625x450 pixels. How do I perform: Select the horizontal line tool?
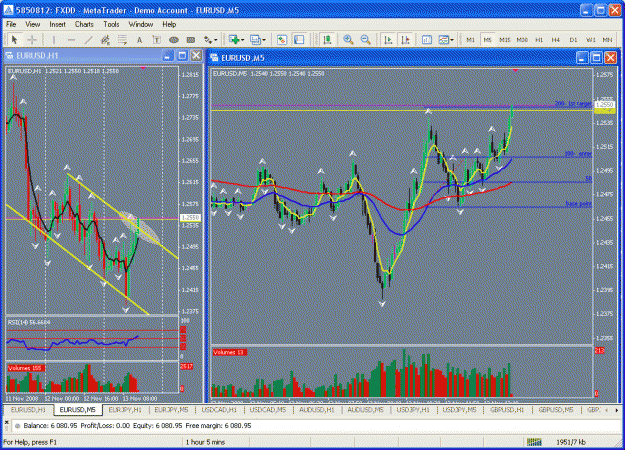[x=71, y=40]
